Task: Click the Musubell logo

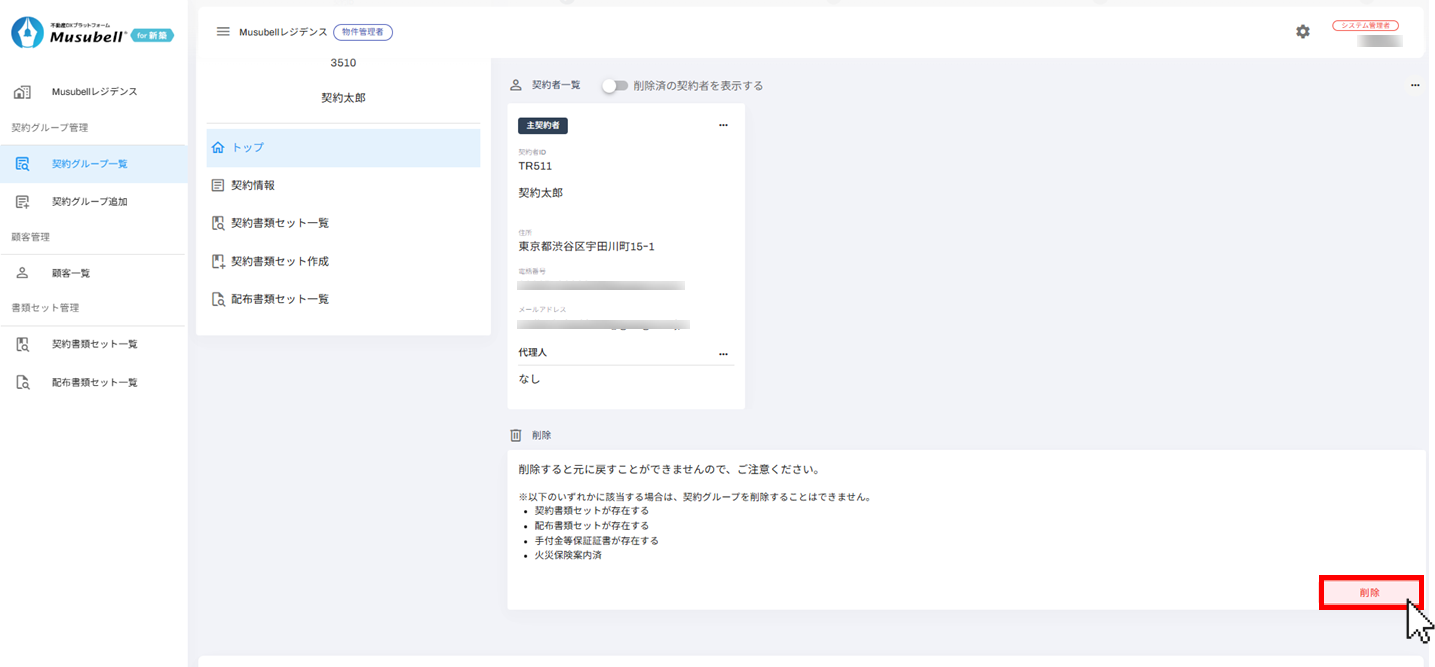Action: click(x=92, y=33)
